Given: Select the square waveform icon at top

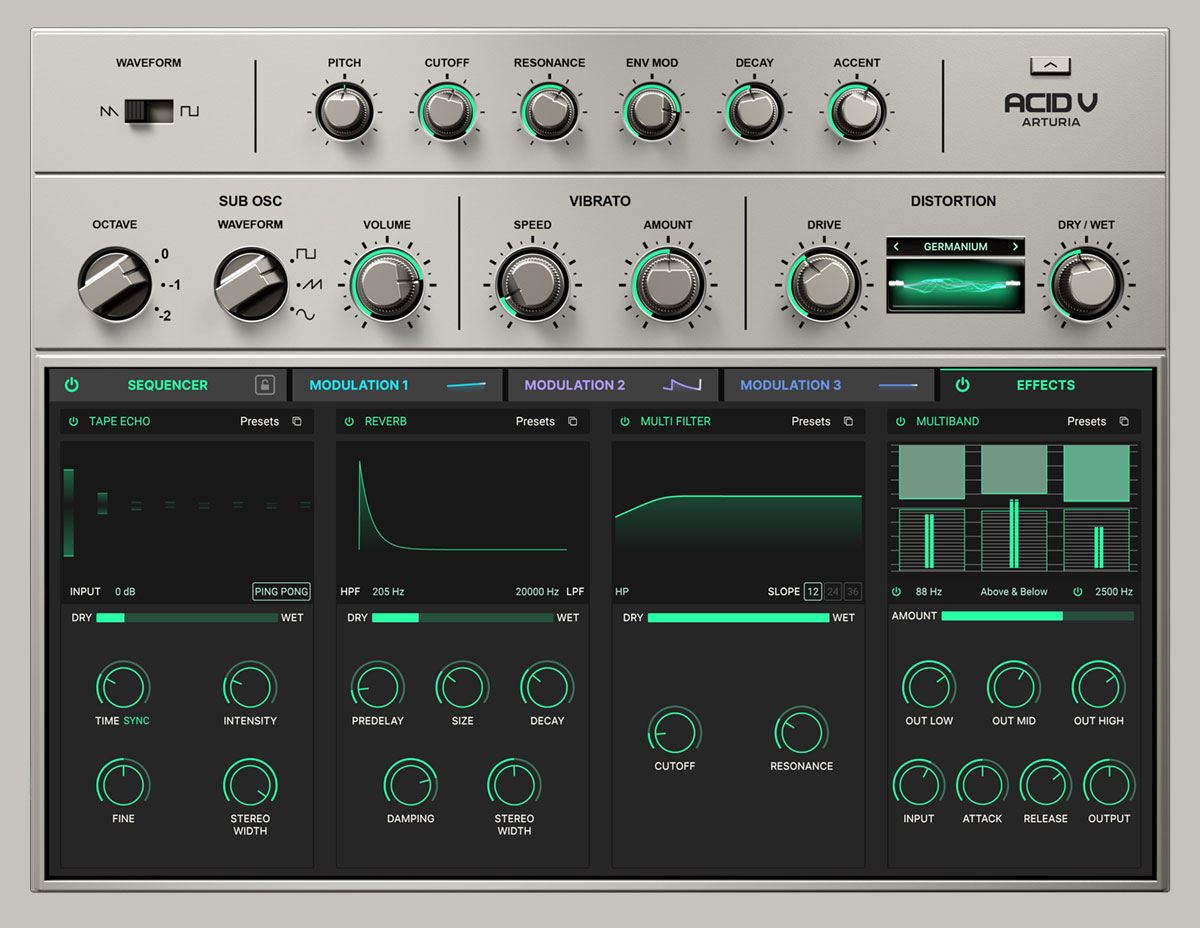Looking at the screenshot, I should (x=189, y=111).
